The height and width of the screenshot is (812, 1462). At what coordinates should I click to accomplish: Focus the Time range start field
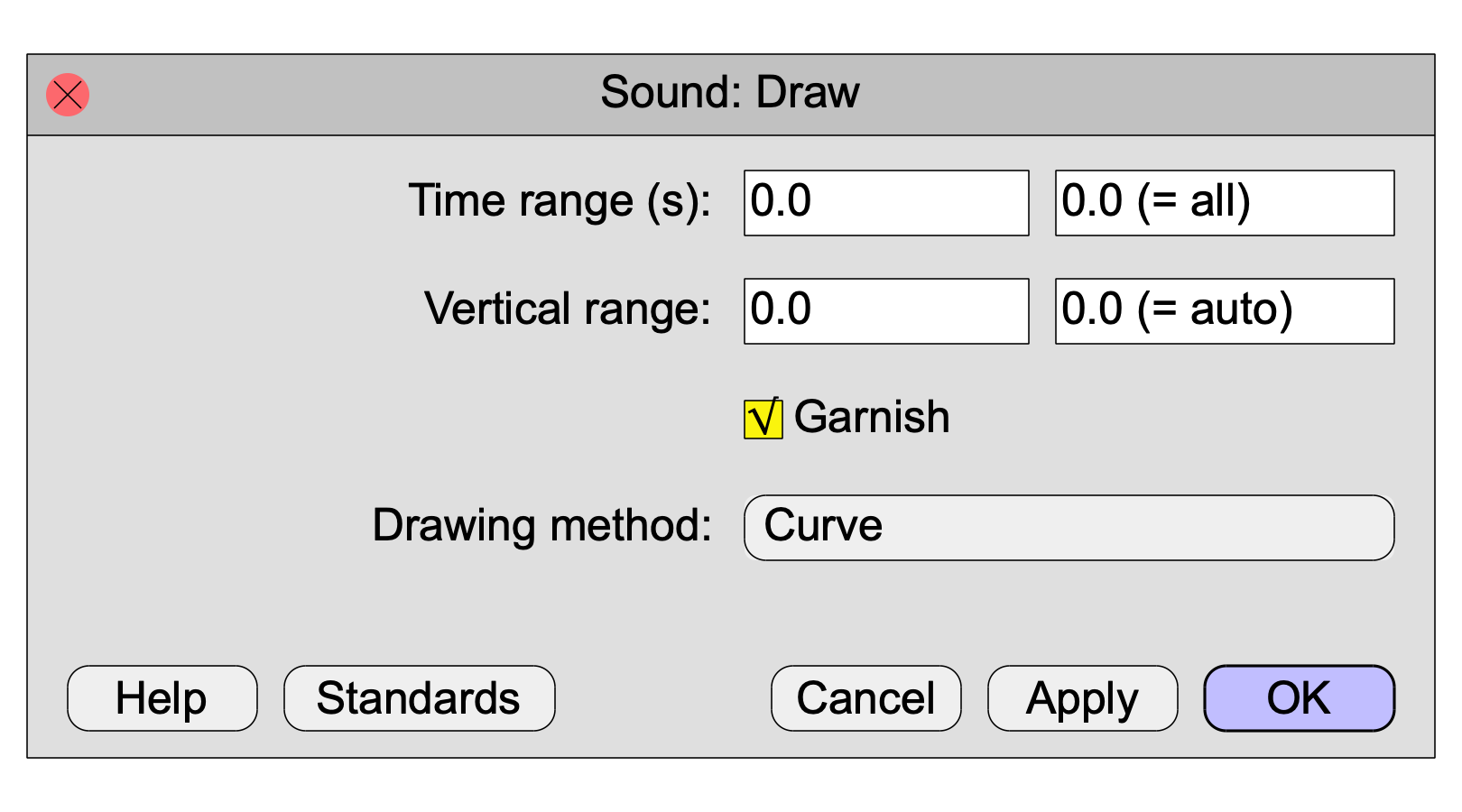(x=886, y=203)
